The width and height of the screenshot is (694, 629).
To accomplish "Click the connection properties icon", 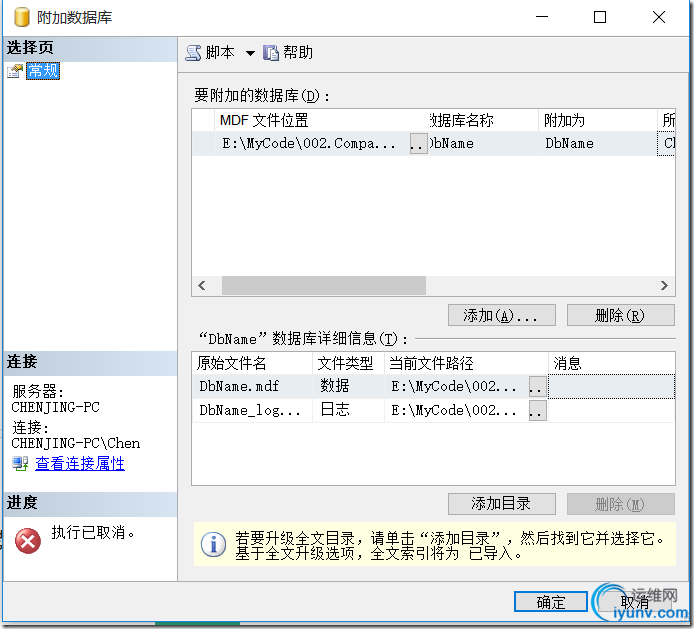I will coord(20,463).
